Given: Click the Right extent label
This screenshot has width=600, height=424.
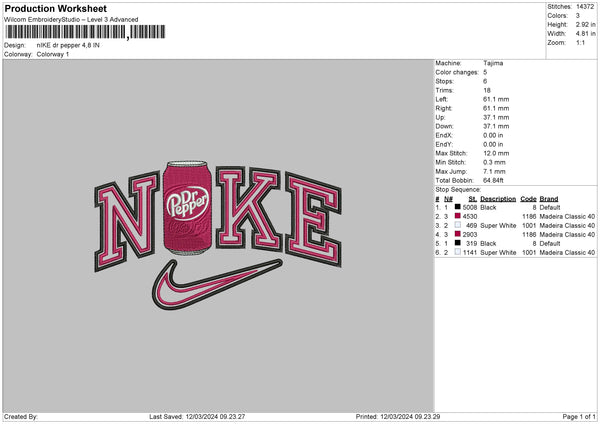Looking at the screenshot, I should [443, 108].
